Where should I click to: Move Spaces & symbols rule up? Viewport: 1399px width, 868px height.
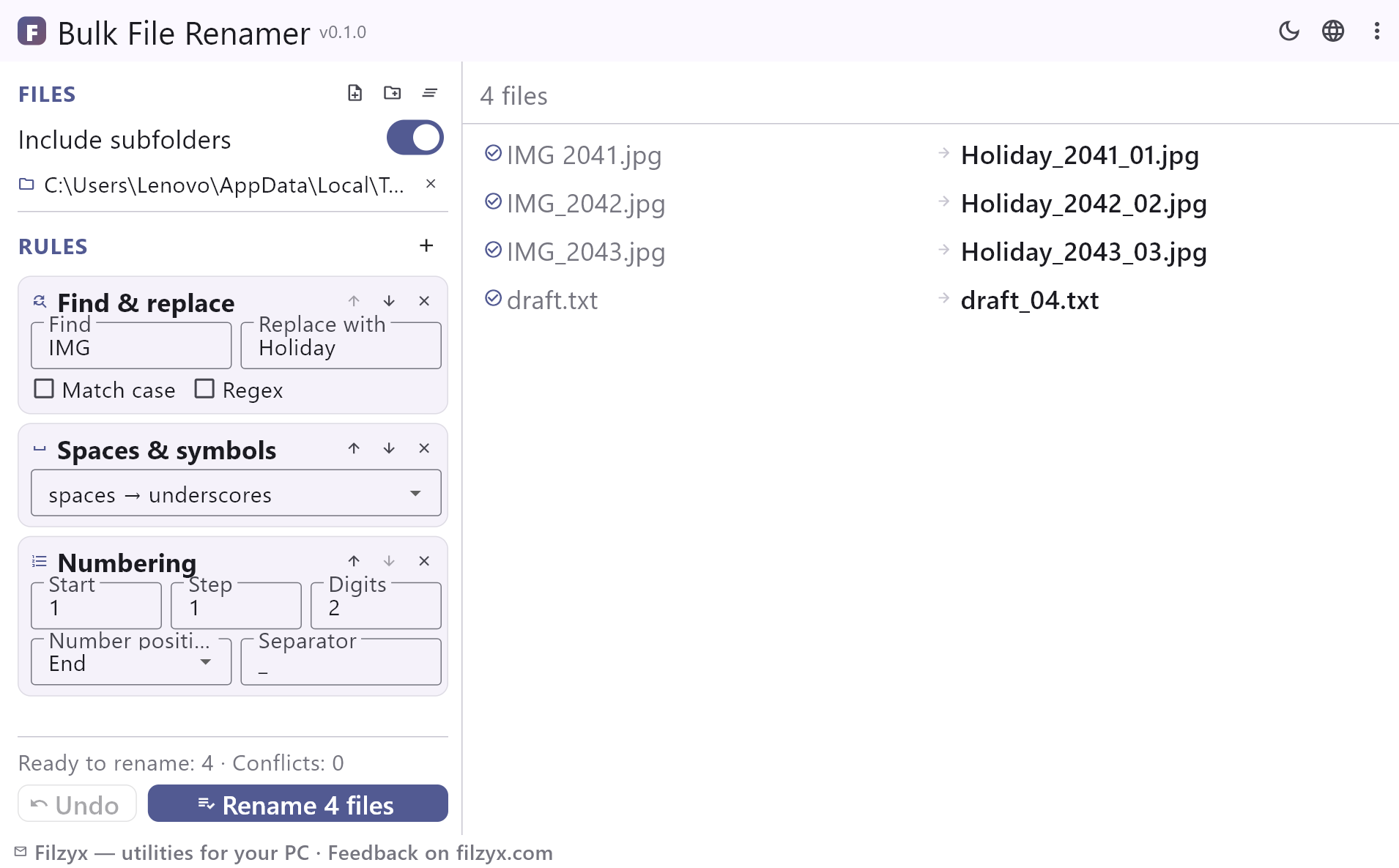click(354, 448)
